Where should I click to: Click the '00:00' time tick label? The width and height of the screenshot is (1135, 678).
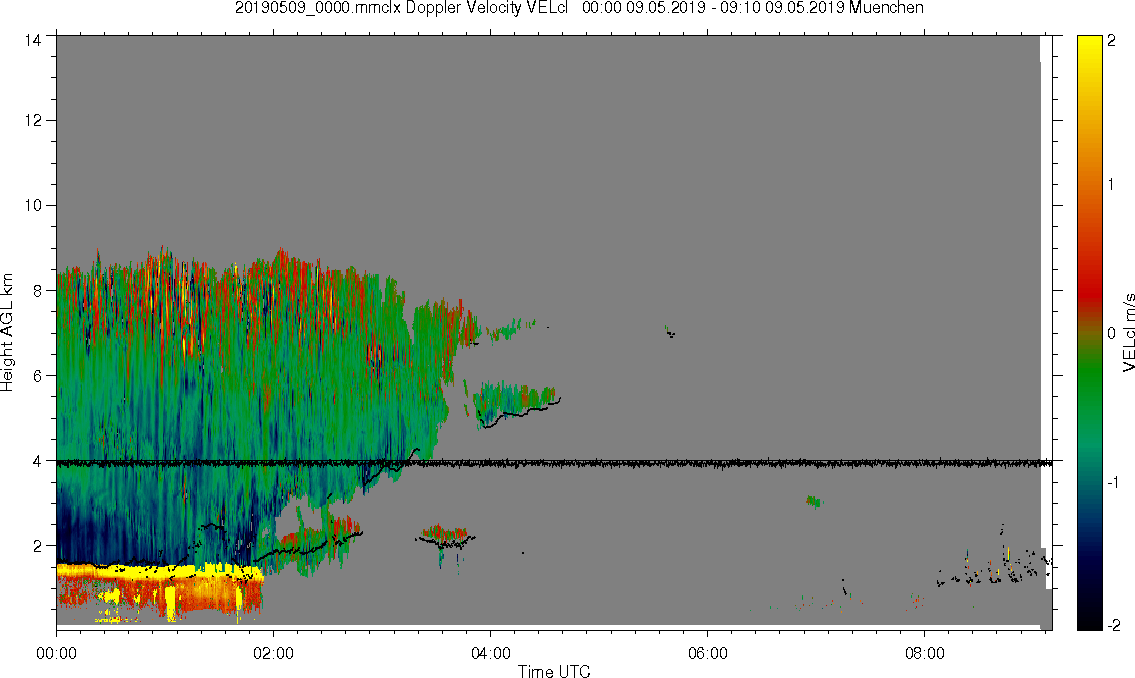point(56,653)
